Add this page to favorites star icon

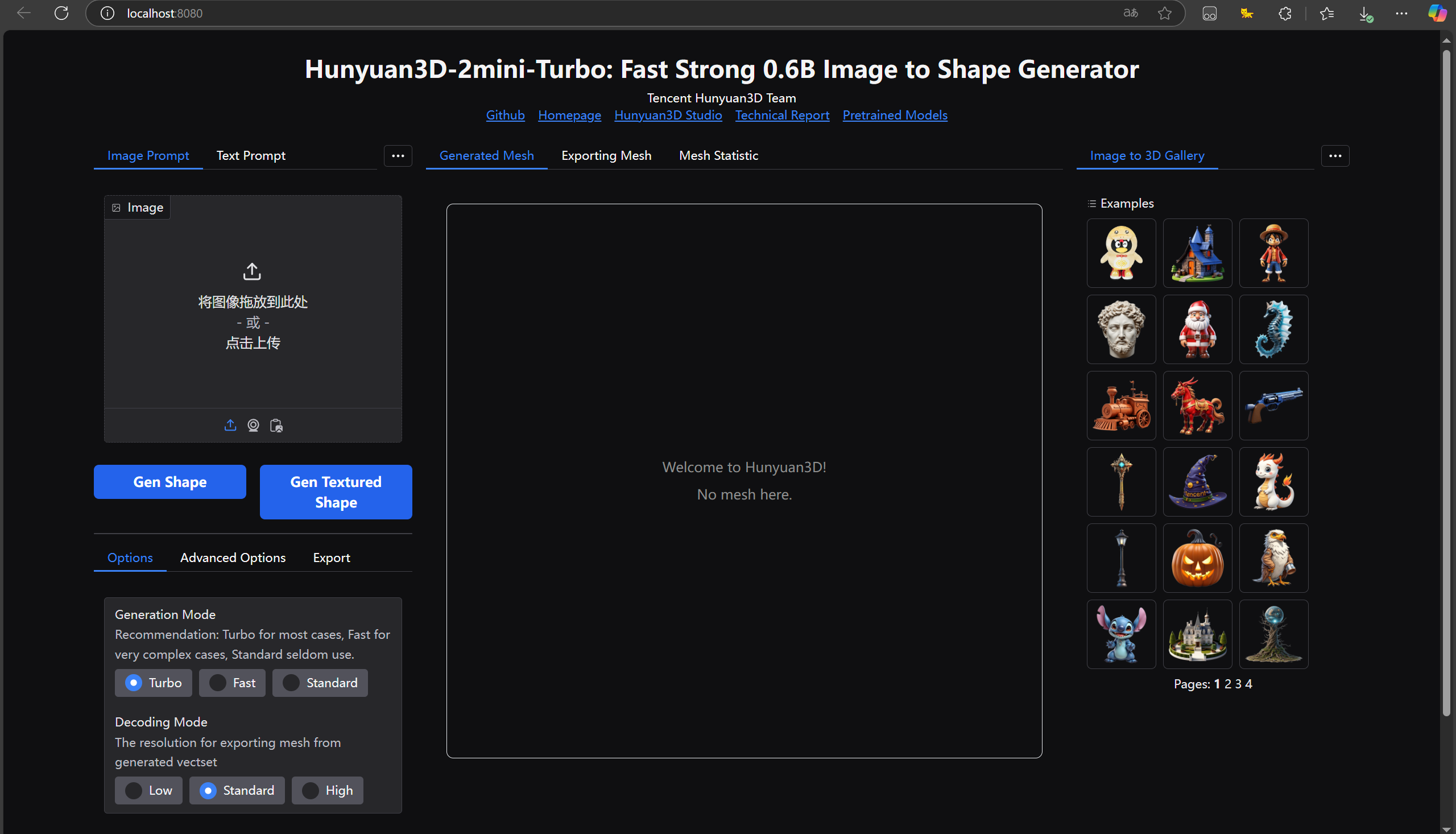point(1164,13)
